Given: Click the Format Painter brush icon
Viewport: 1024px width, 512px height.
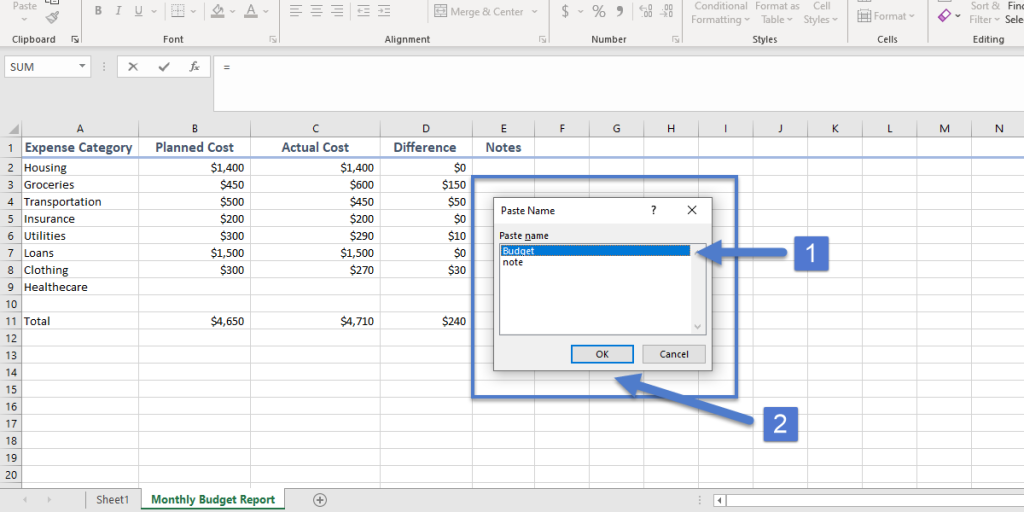Looking at the screenshot, I should click(x=52, y=17).
